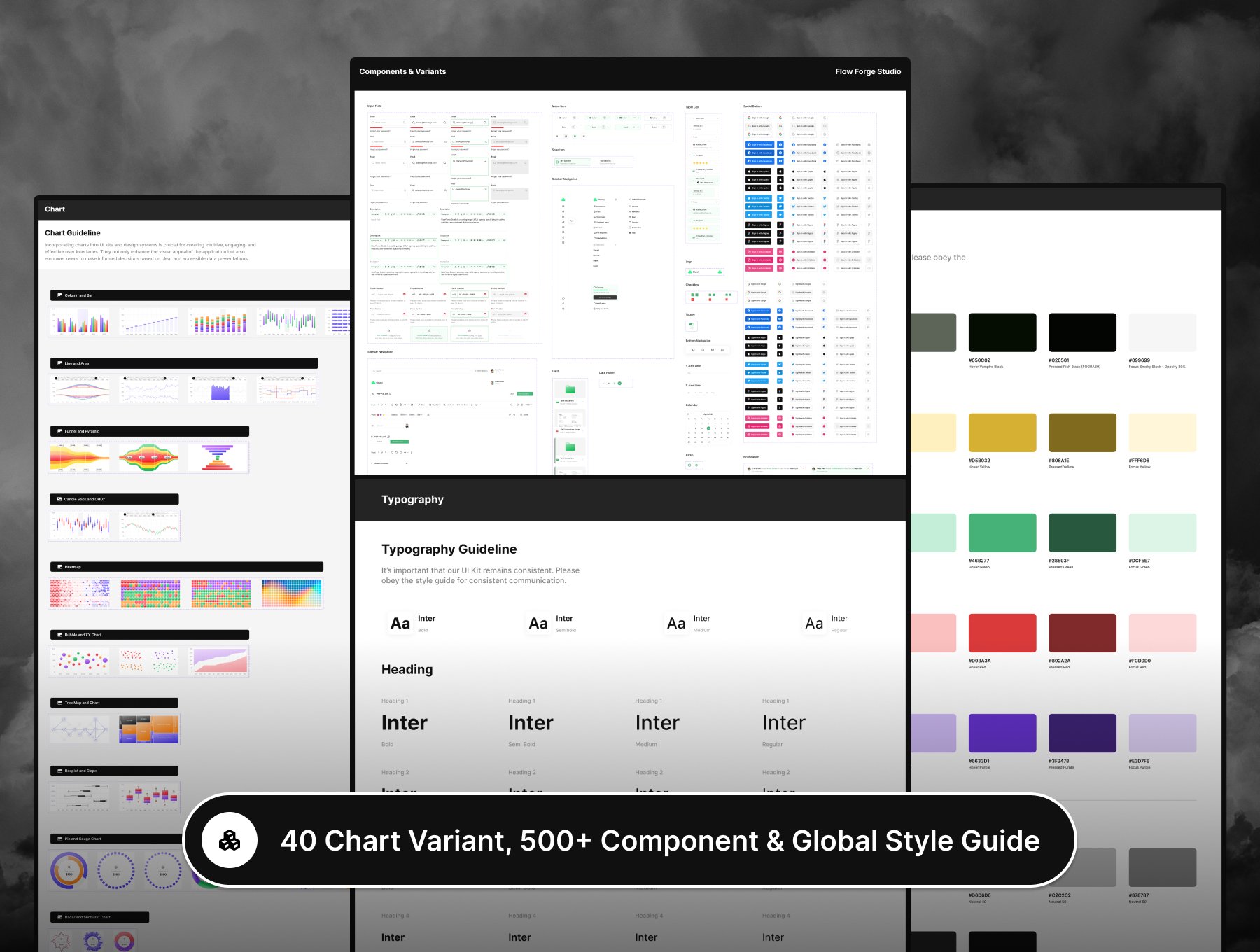1260x952 pixels.
Task: Select Heading 1 Inter sample labeled Bold
Action: (x=405, y=723)
